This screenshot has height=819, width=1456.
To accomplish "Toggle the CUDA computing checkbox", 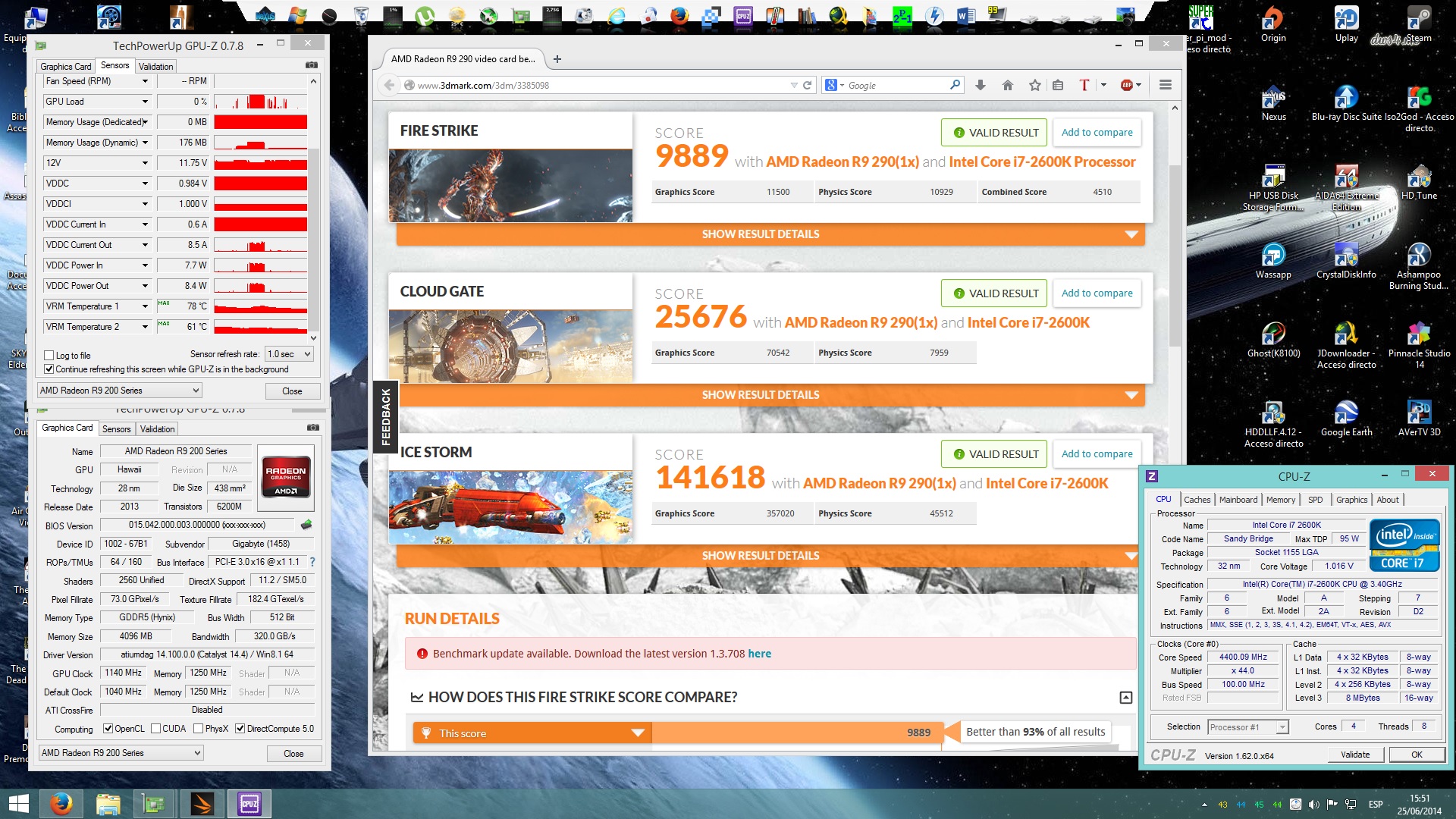I will click(155, 729).
